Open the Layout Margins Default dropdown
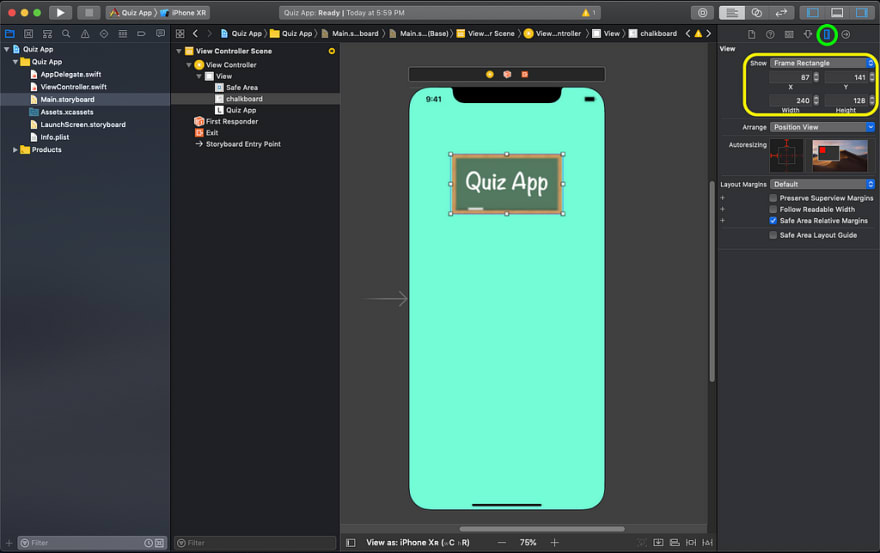Image resolution: width=880 pixels, height=553 pixels. [822, 184]
